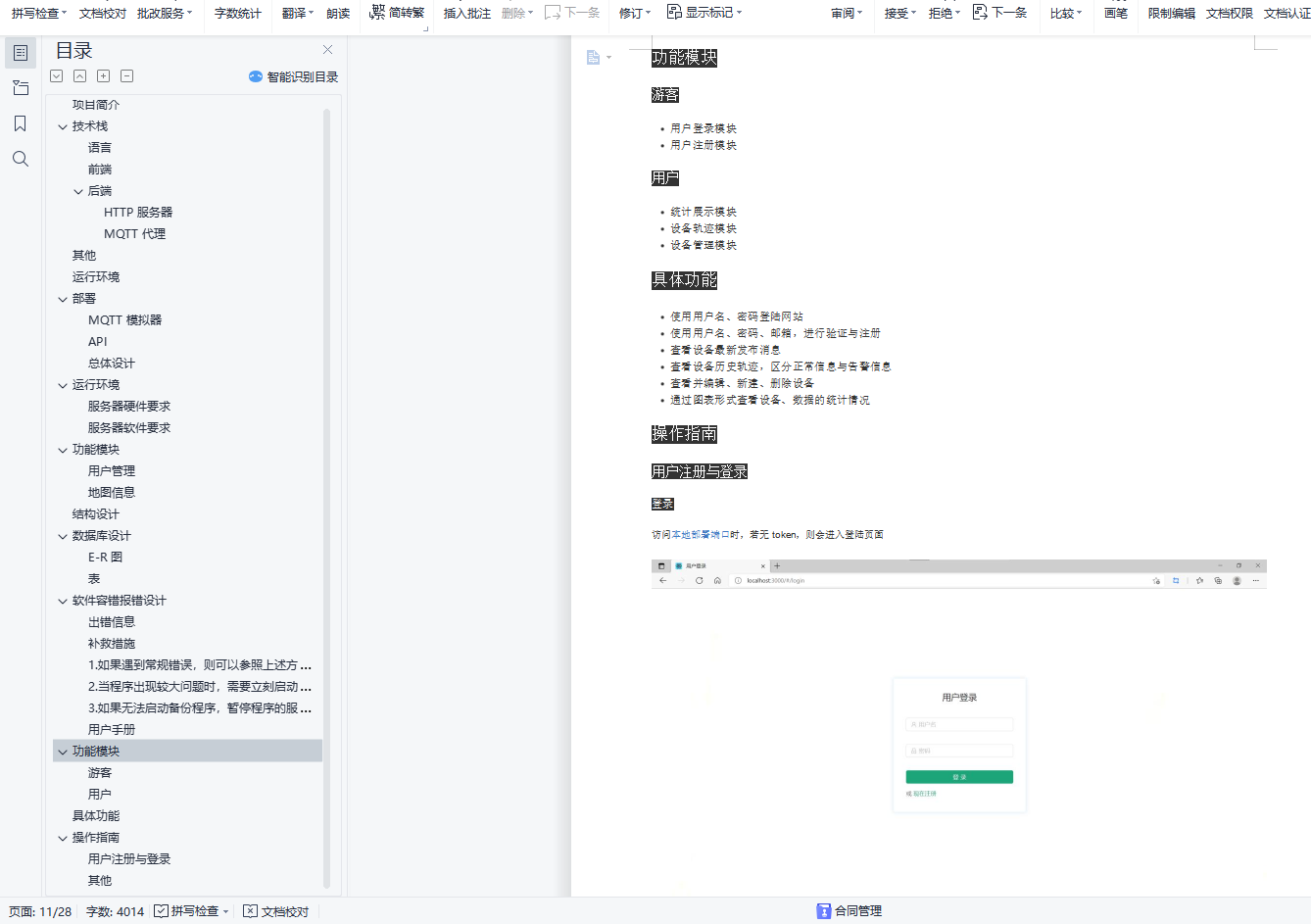The width and height of the screenshot is (1311, 924).
Task: Open the 批改服务 dropdown menu
Action: pos(165,14)
